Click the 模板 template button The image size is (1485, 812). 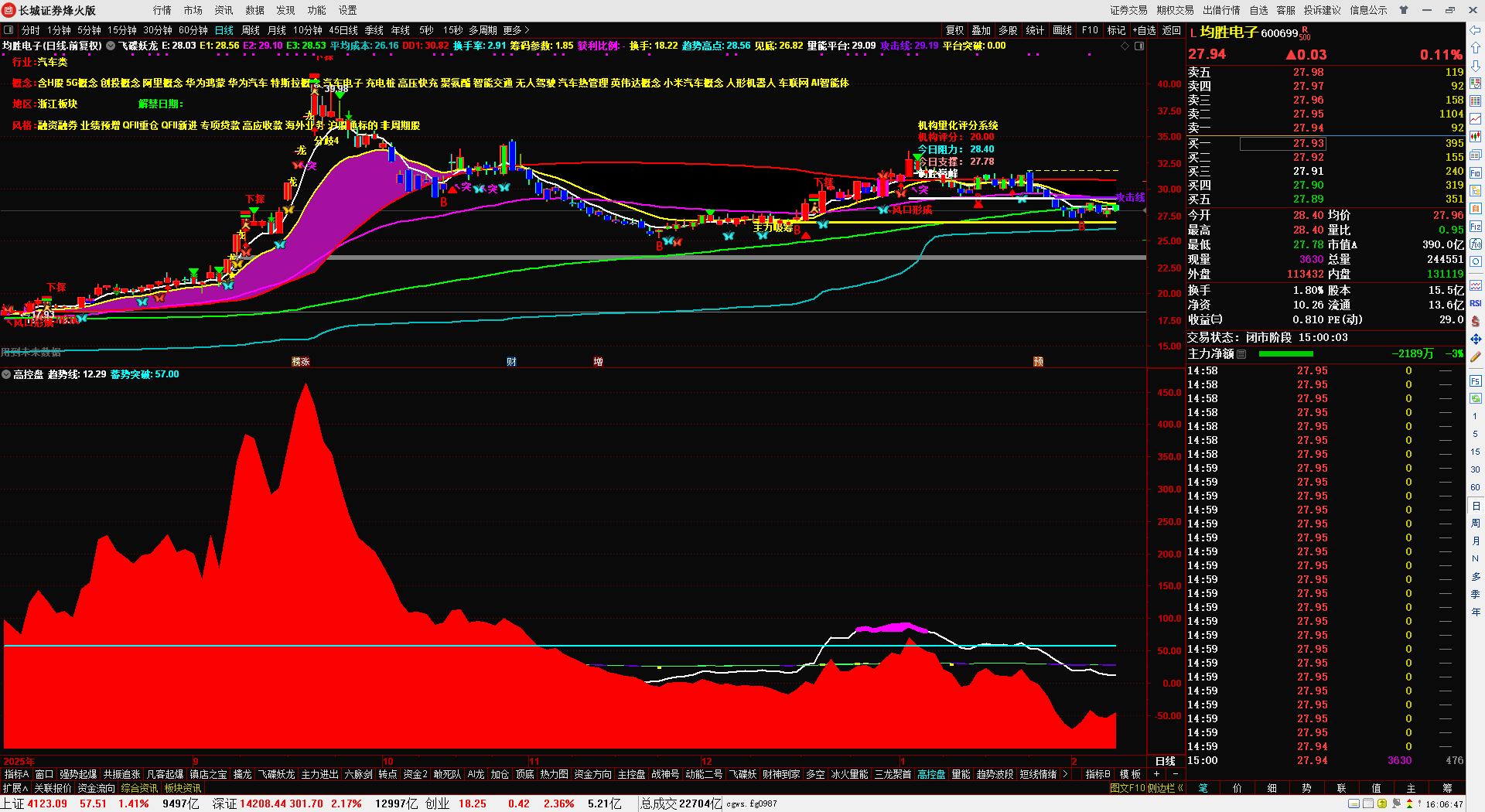(1130, 774)
